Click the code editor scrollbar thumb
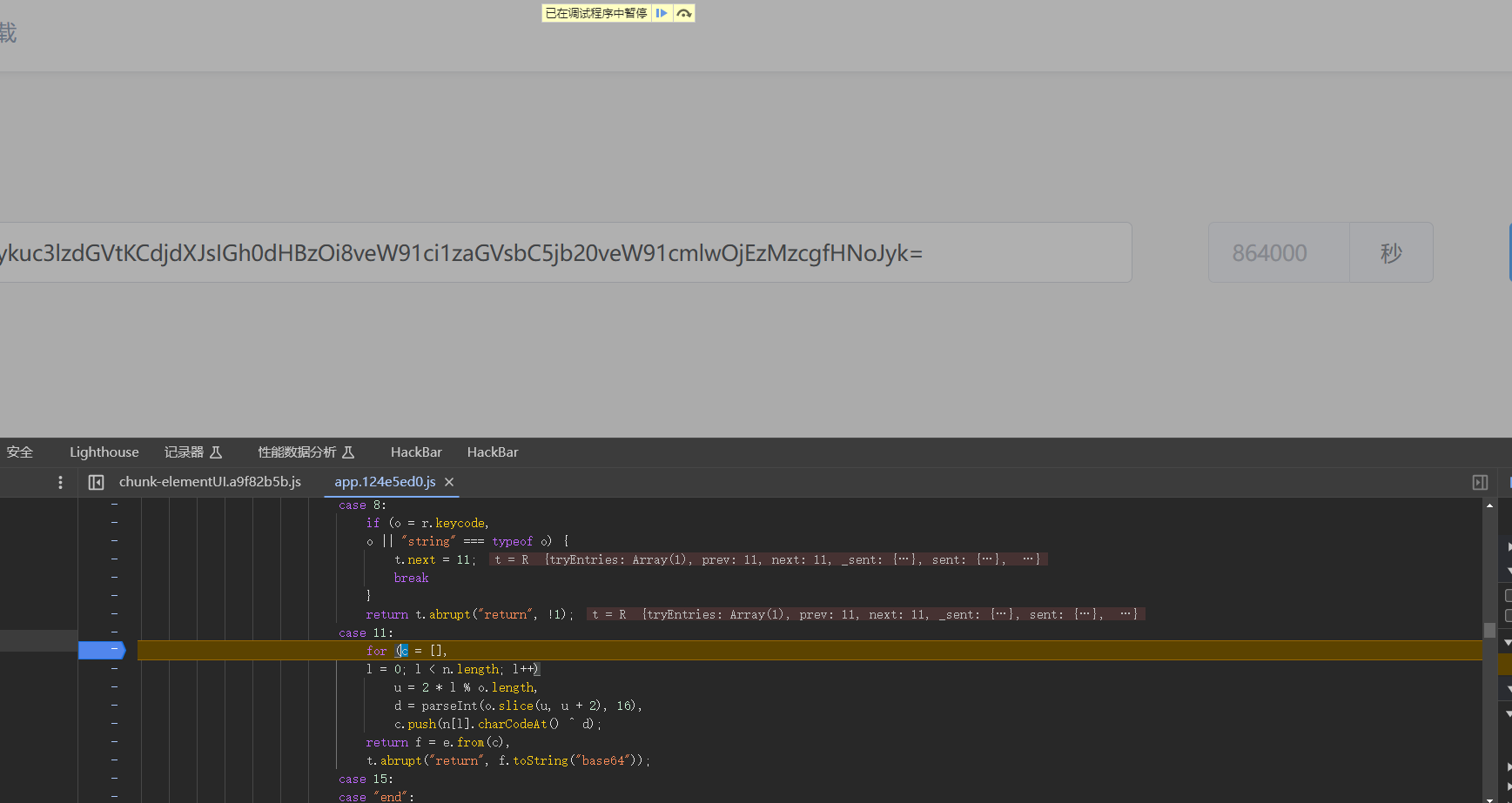This screenshot has width=1512, height=803. (1489, 630)
